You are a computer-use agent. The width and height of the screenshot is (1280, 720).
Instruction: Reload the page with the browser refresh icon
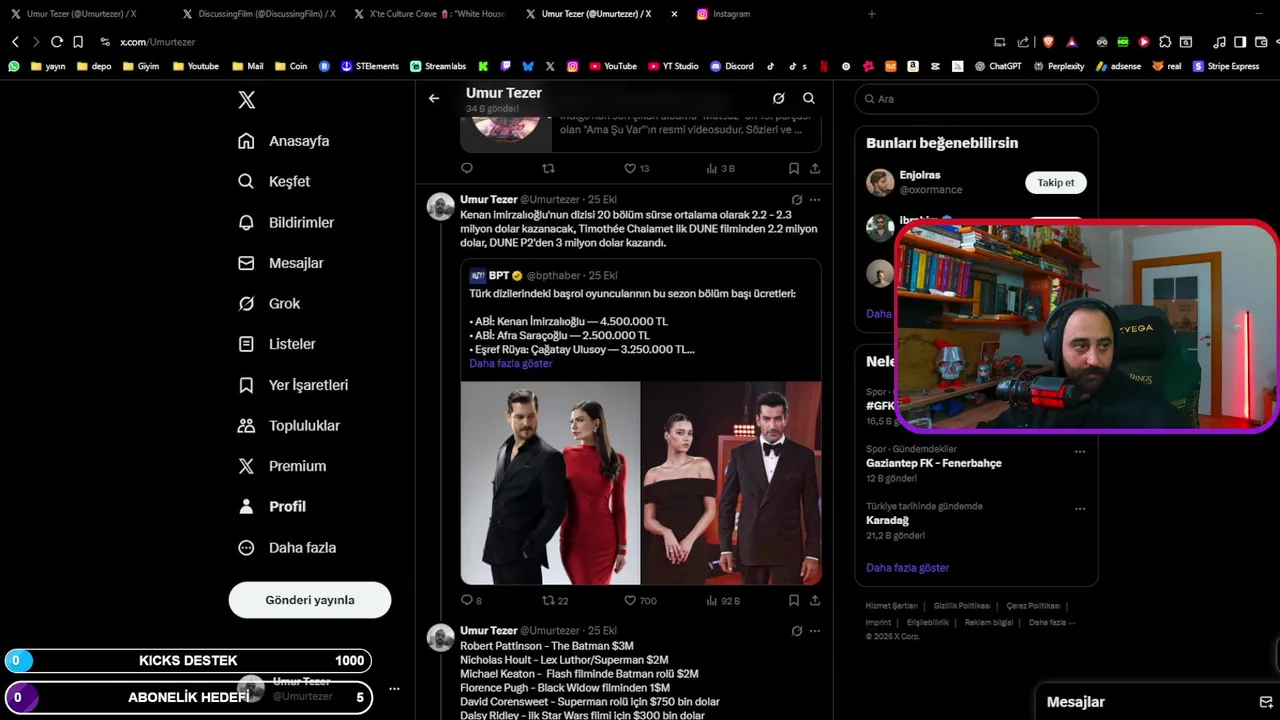point(57,42)
